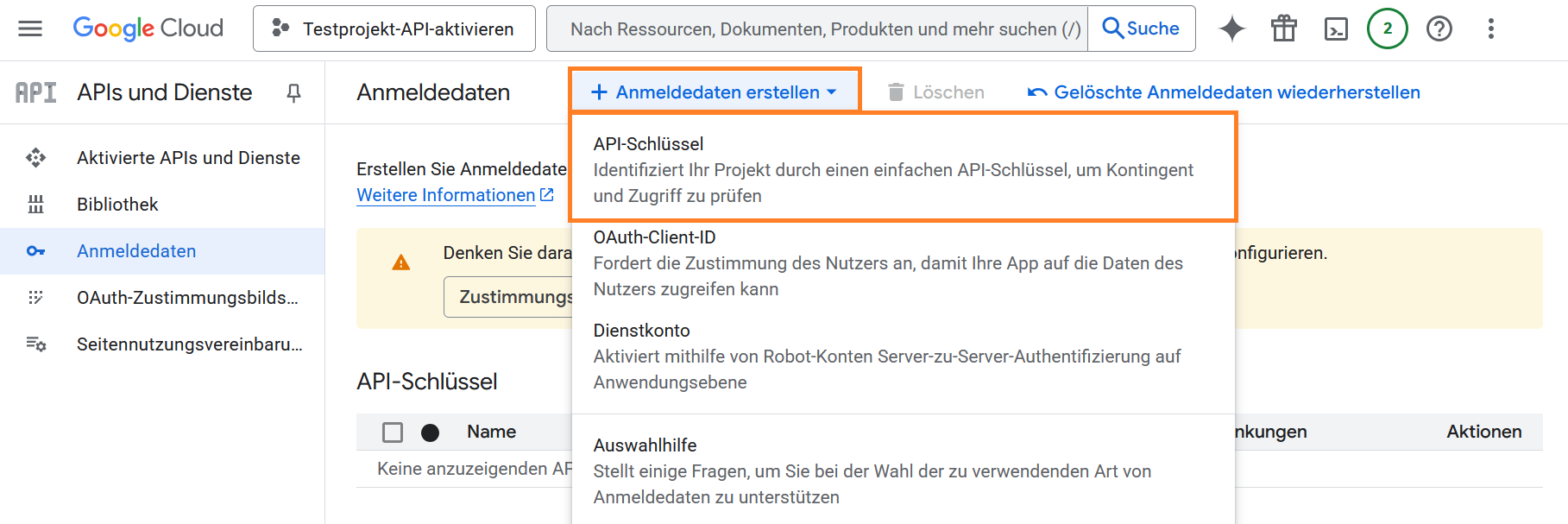Toggle the select-all checkbox in API-Schlüssel table

[393, 432]
